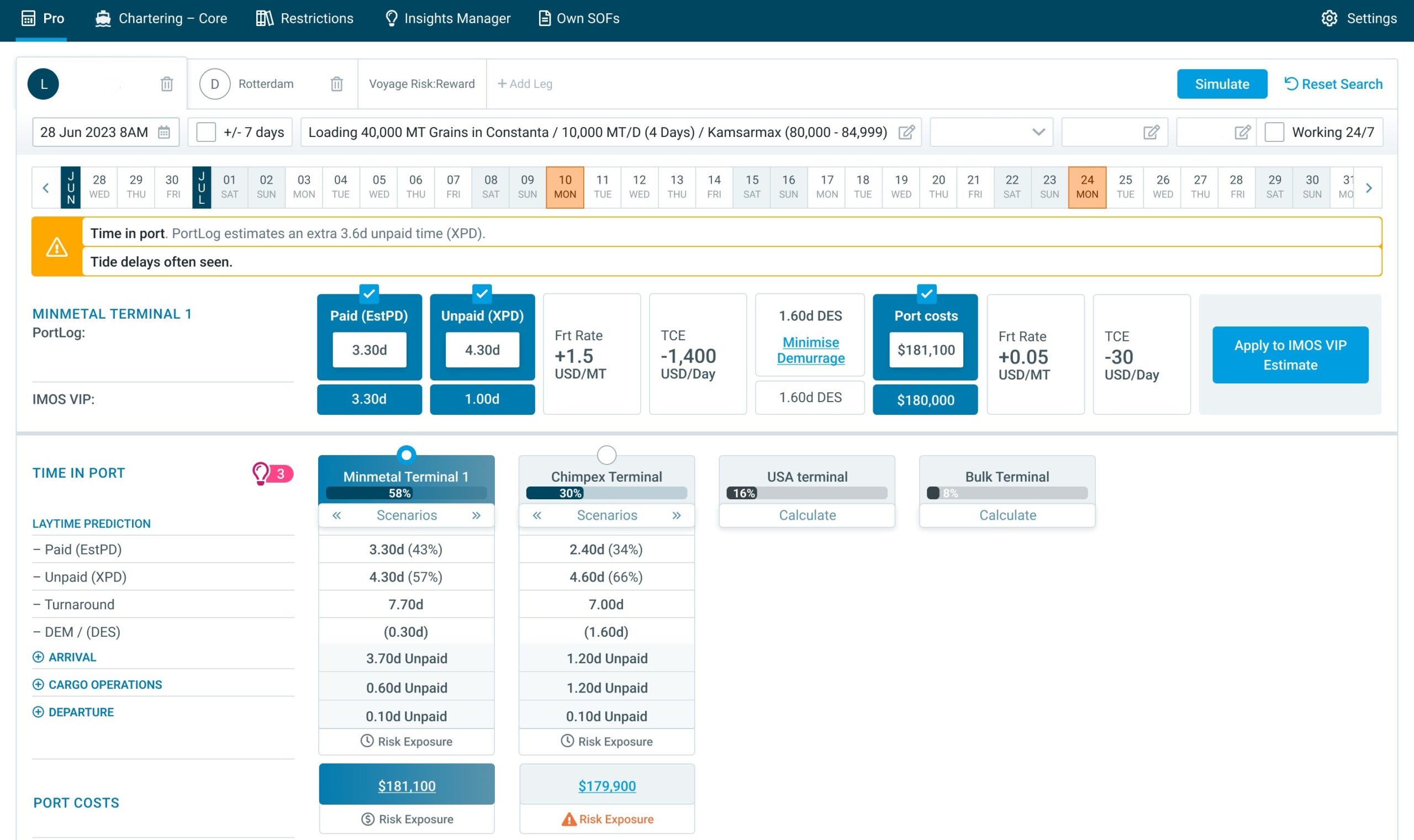Viewport: 1414px width, 840px height.
Task: Open the Time in Port insights badge
Action: click(x=273, y=473)
